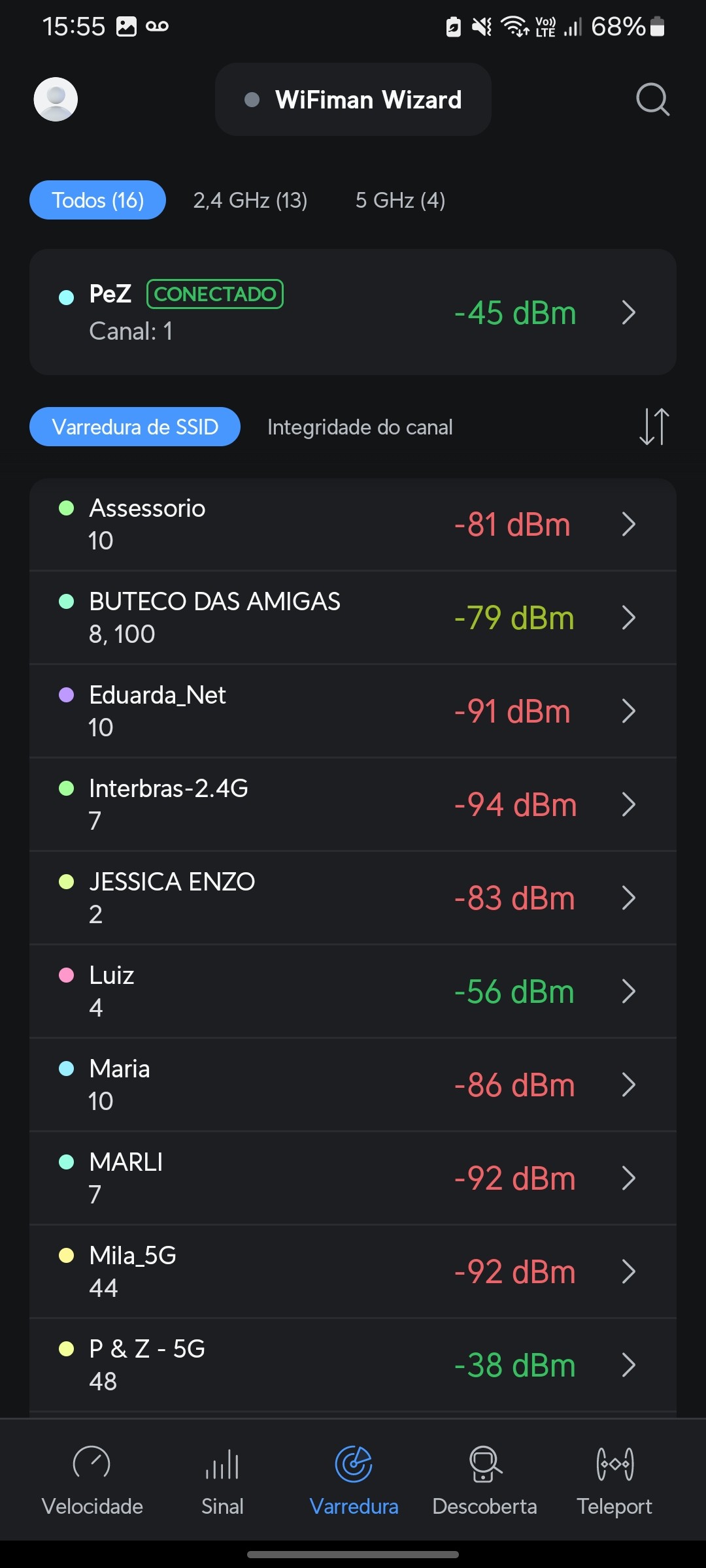Tap the sort arrows icon
This screenshot has width=706, height=1568.
[654, 427]
